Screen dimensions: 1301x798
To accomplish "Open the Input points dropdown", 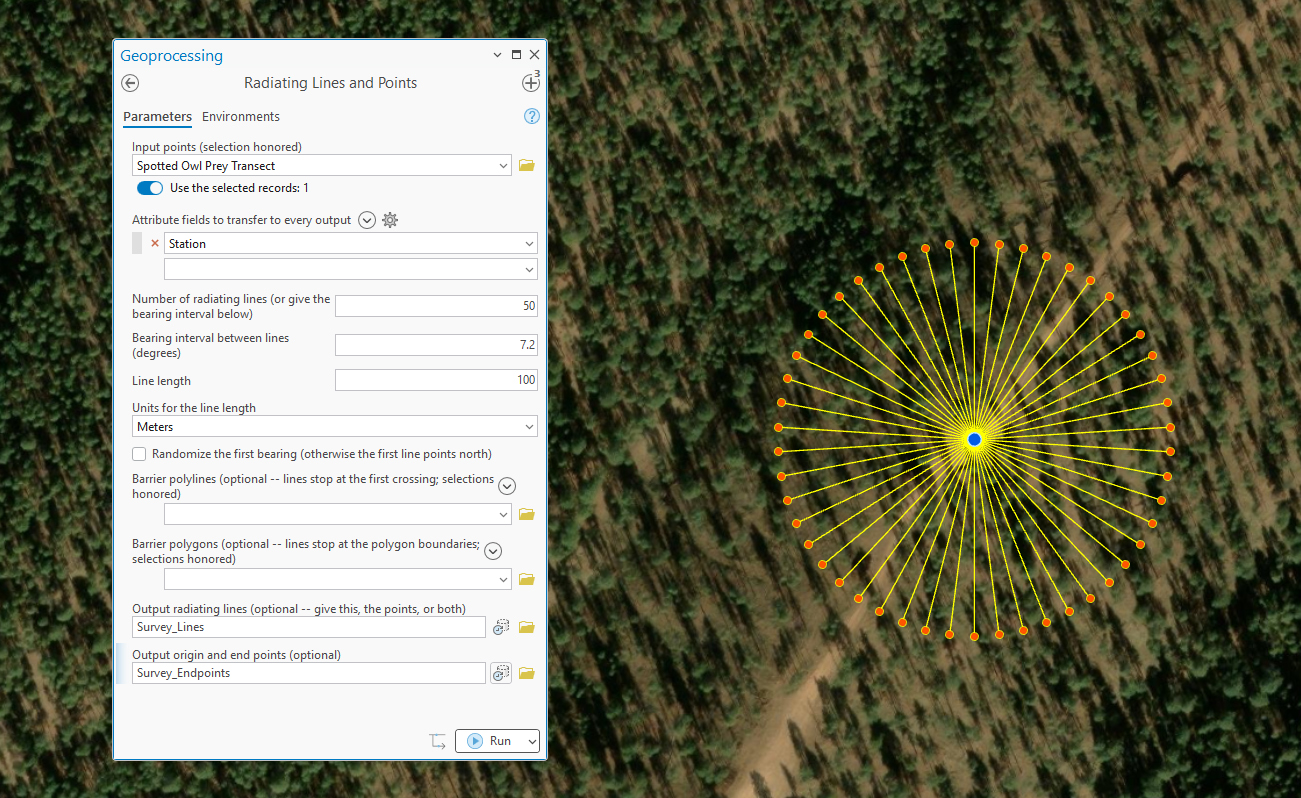I will [503, 166].
